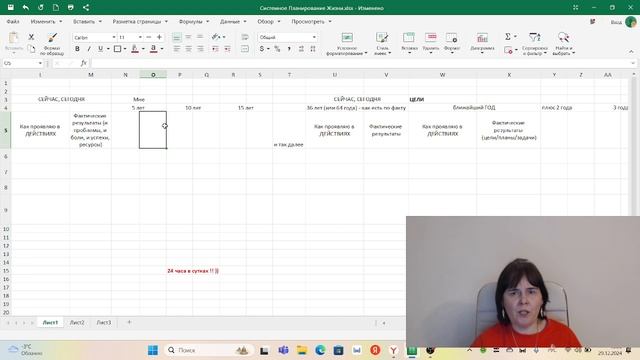Viewport: 640px width, 360px height.
Task: Open the number format dropdown
Action: (314, 37)
